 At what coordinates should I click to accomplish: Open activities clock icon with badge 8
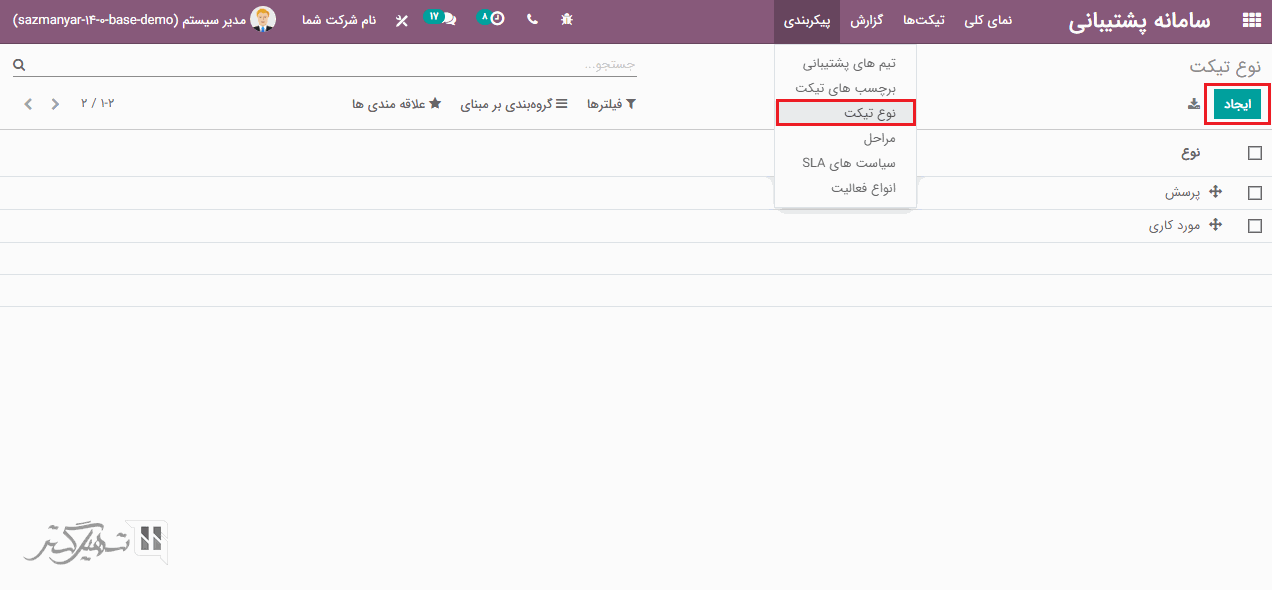pyautogui.click(x=493, y=19)
